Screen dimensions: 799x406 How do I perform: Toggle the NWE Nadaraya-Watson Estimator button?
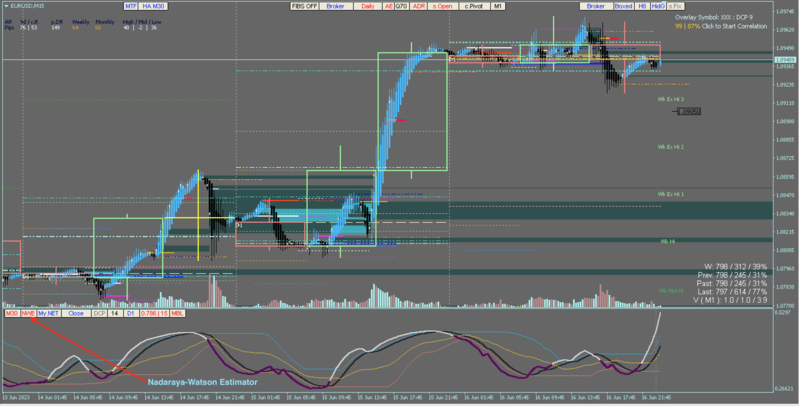pos(28,313)
